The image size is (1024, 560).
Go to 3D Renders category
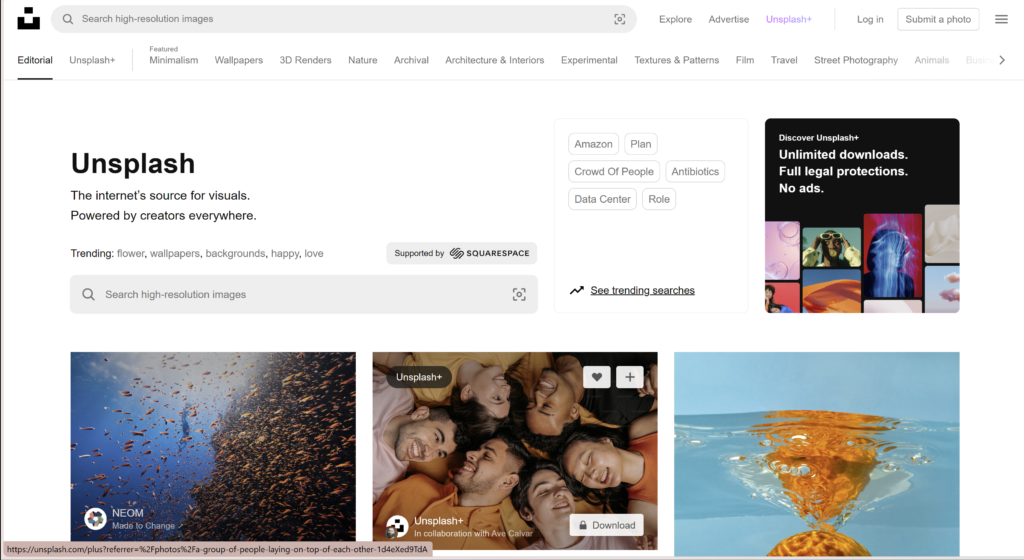tap(305, 60)
